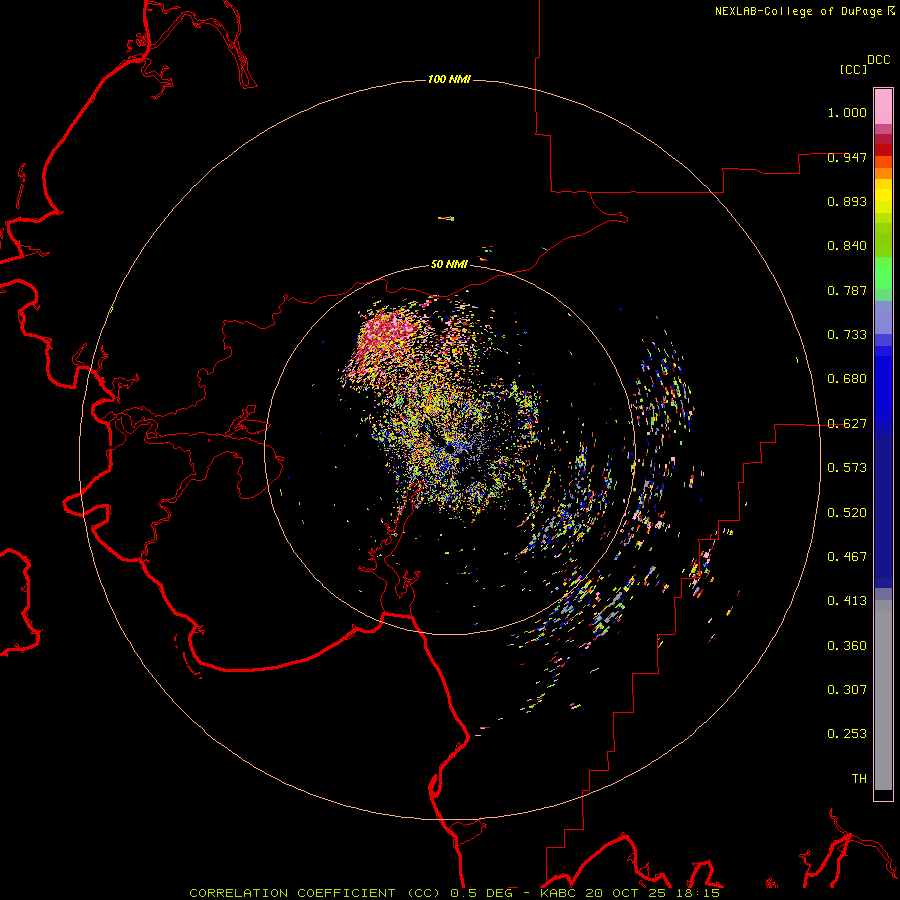Click the 1.000 value on color scale
This screenshot has height=900, width=900.
pyautogui.click(x=847, y=112)
